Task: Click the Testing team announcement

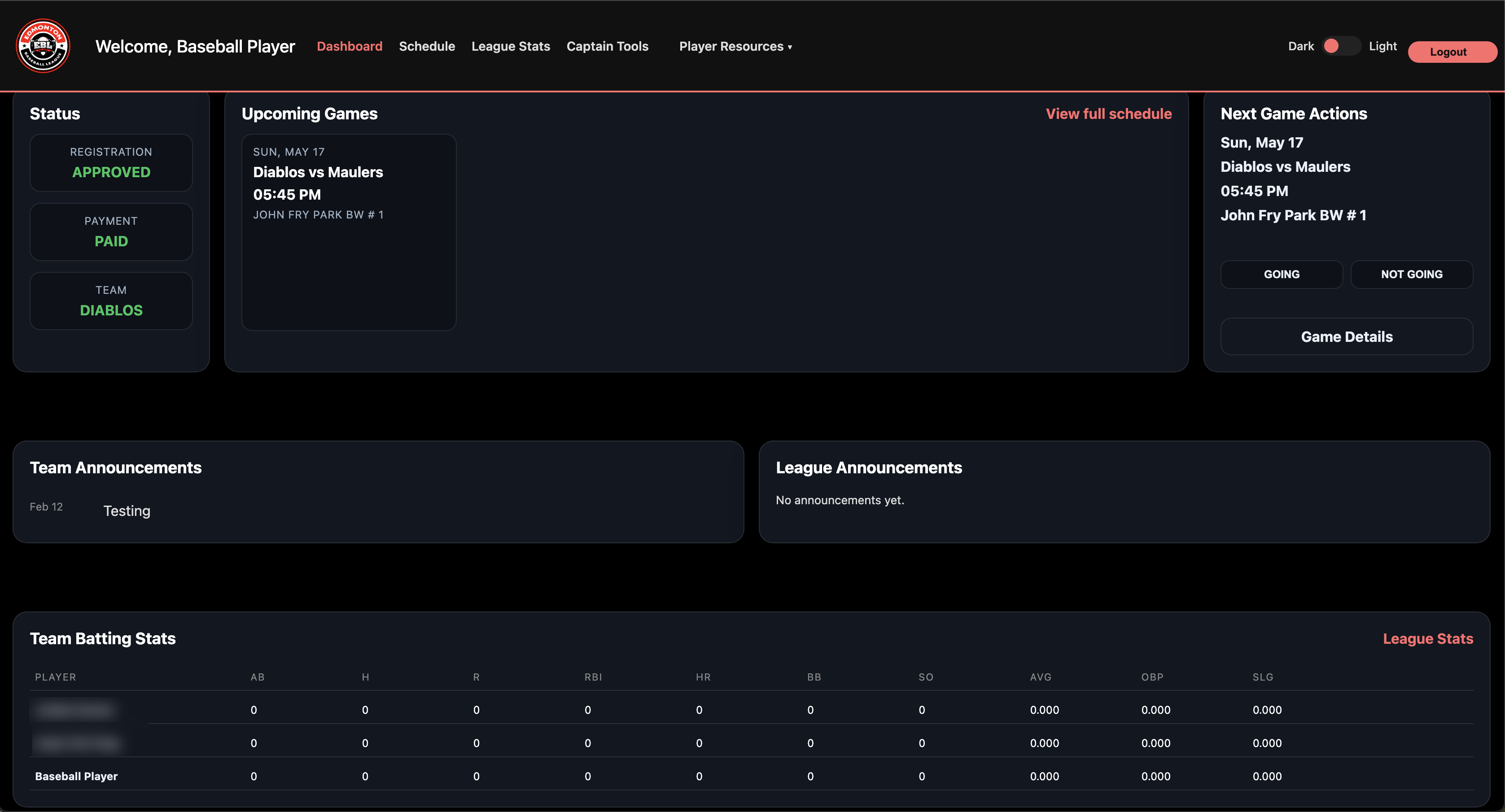Action: click(127, 510)
